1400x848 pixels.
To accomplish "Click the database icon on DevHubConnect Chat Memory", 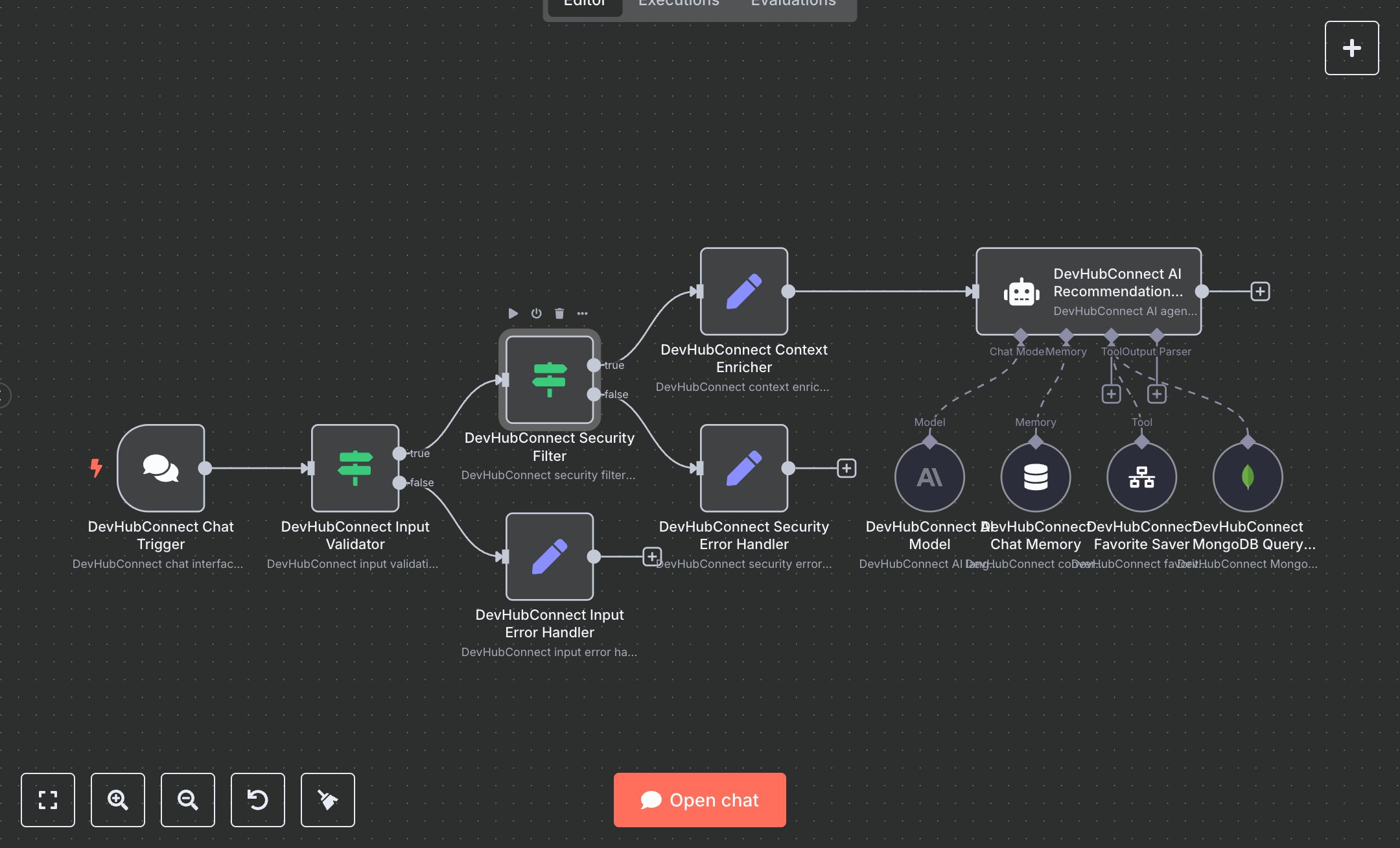I will point(1035,477).
